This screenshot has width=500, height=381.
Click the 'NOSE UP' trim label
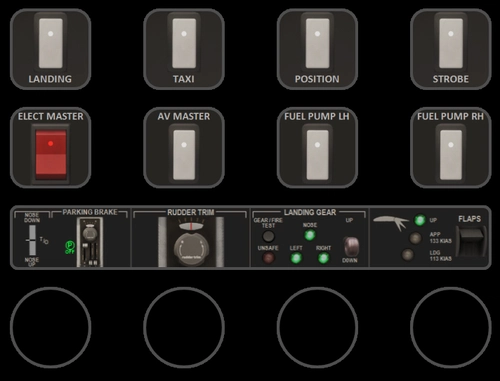[x=32, y=262]
